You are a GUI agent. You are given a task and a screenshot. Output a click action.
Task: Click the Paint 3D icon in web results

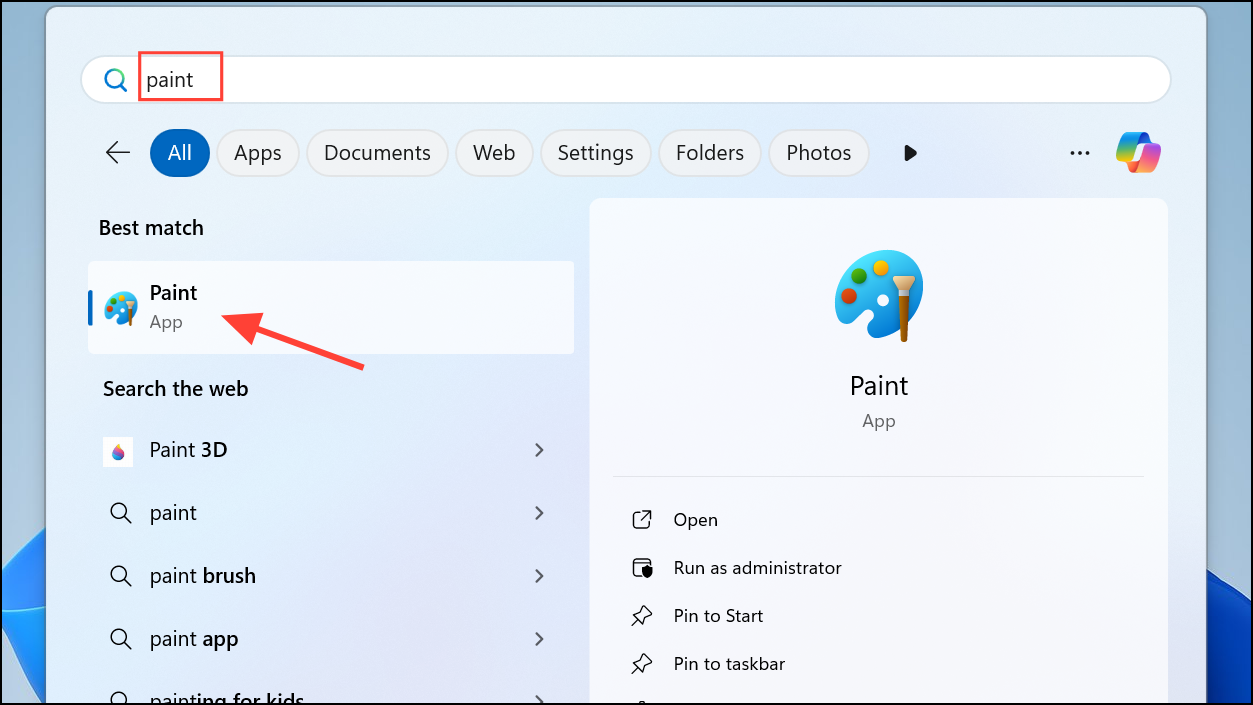pos(118,451)
